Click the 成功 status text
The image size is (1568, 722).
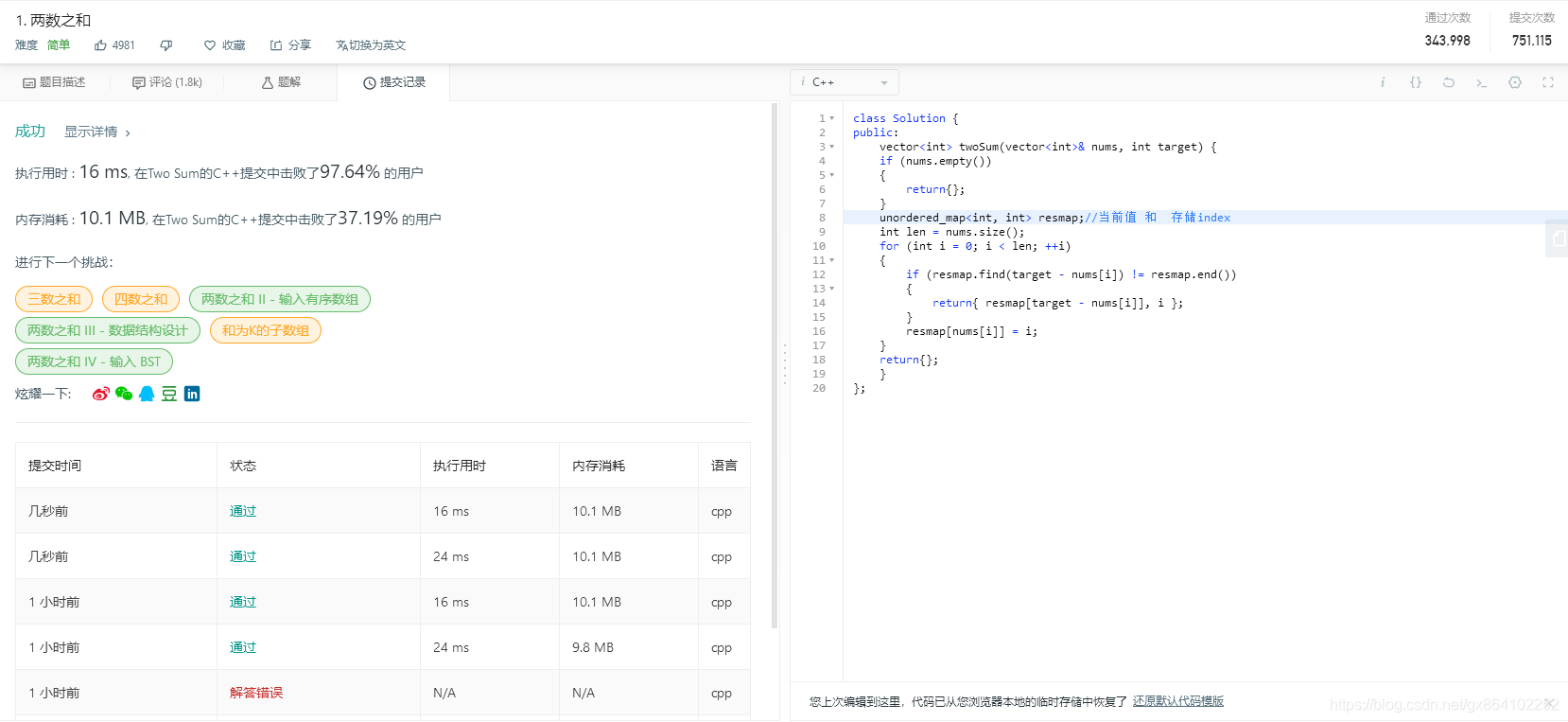[30, 131]
